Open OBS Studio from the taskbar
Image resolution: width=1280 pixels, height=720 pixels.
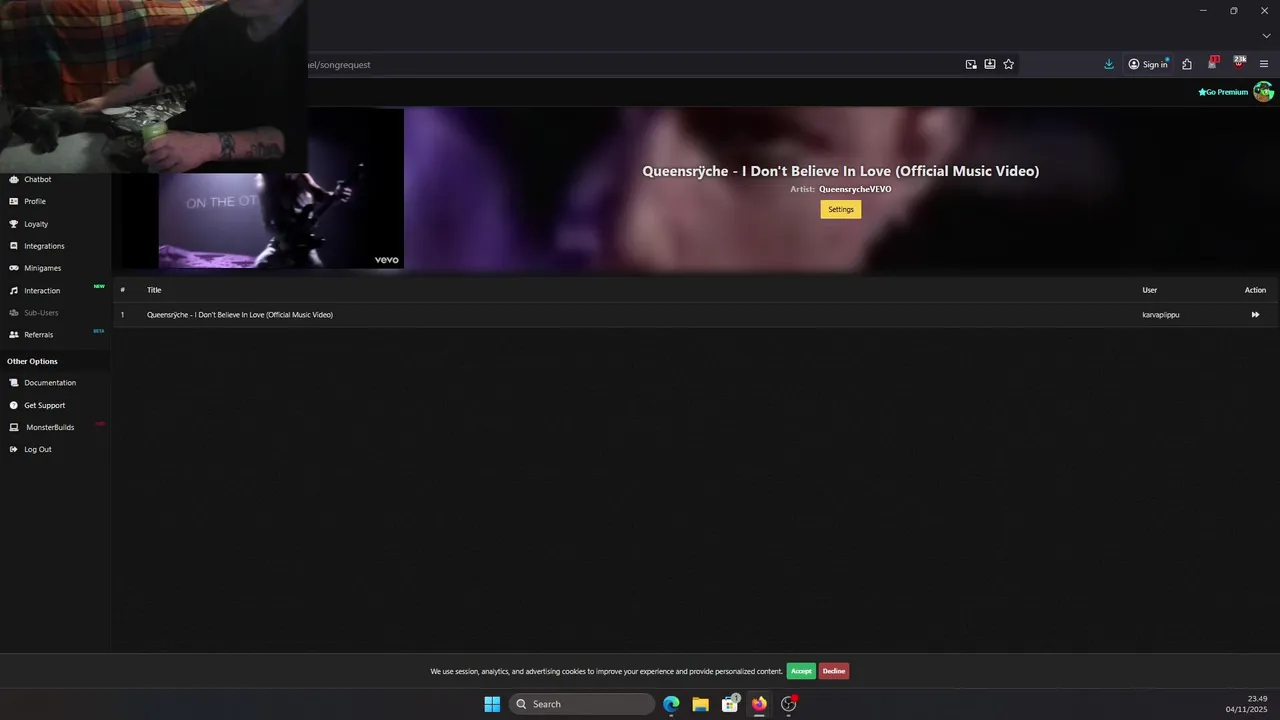click(x=789, y=704)
